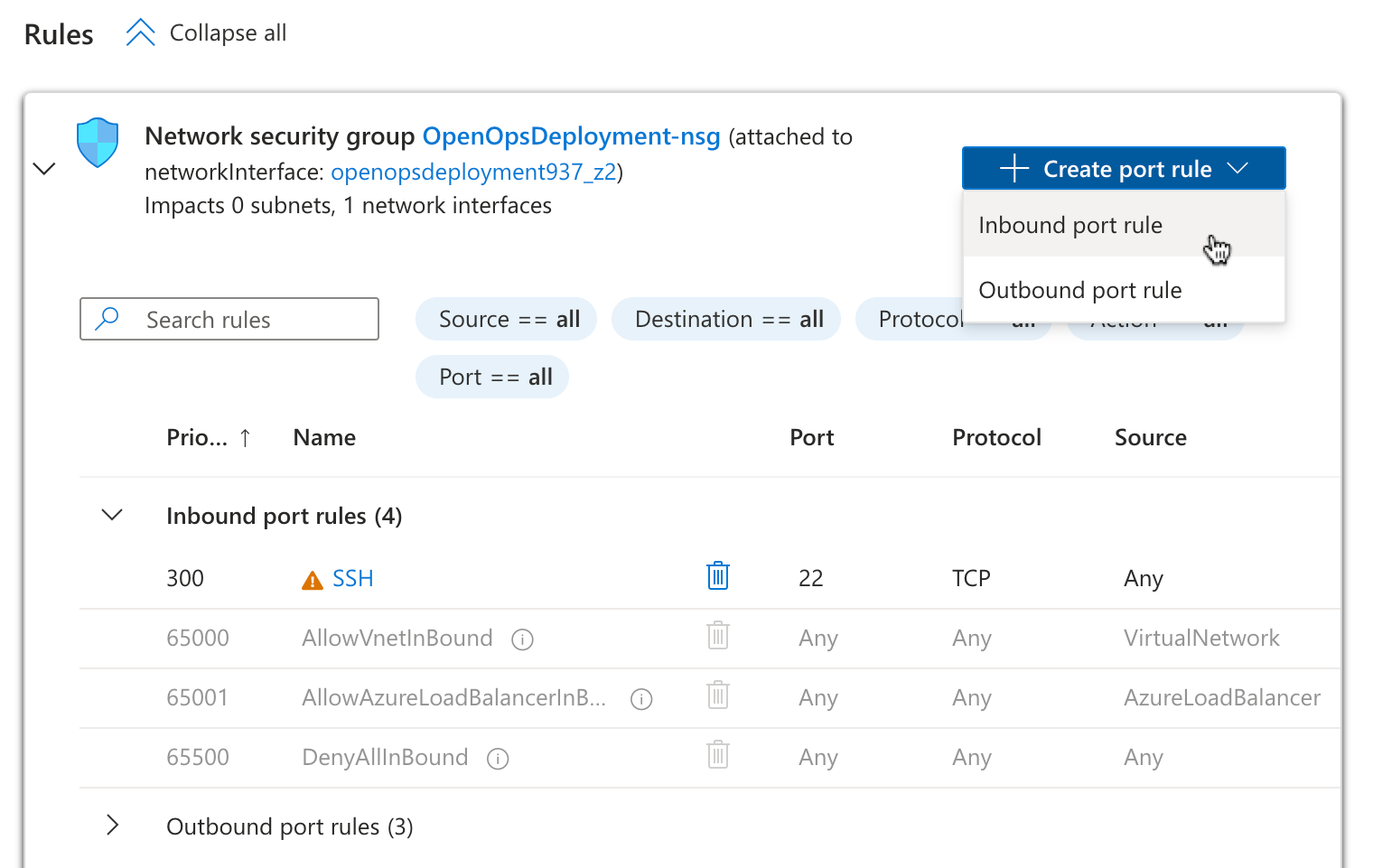Open the SSH rule details
1373x868 pixels.
tap(354, 577)
